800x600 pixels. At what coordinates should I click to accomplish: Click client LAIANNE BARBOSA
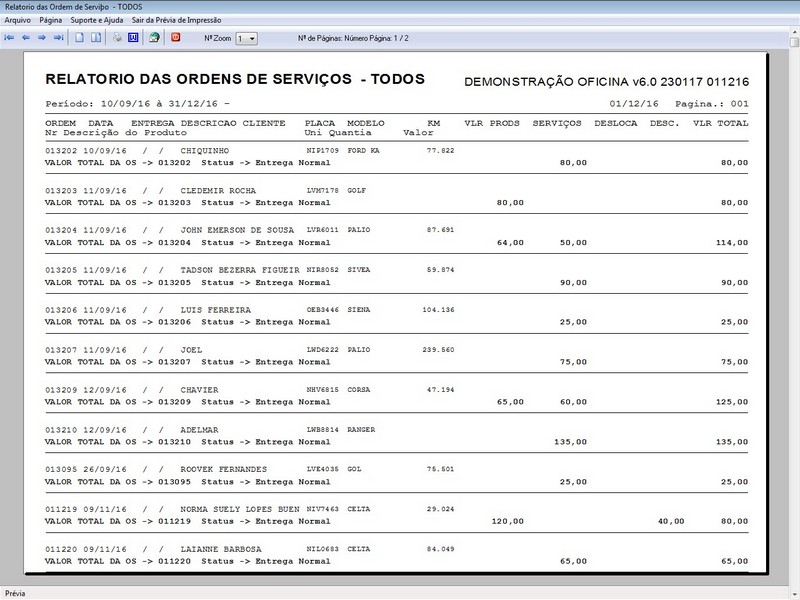(221, 549)
